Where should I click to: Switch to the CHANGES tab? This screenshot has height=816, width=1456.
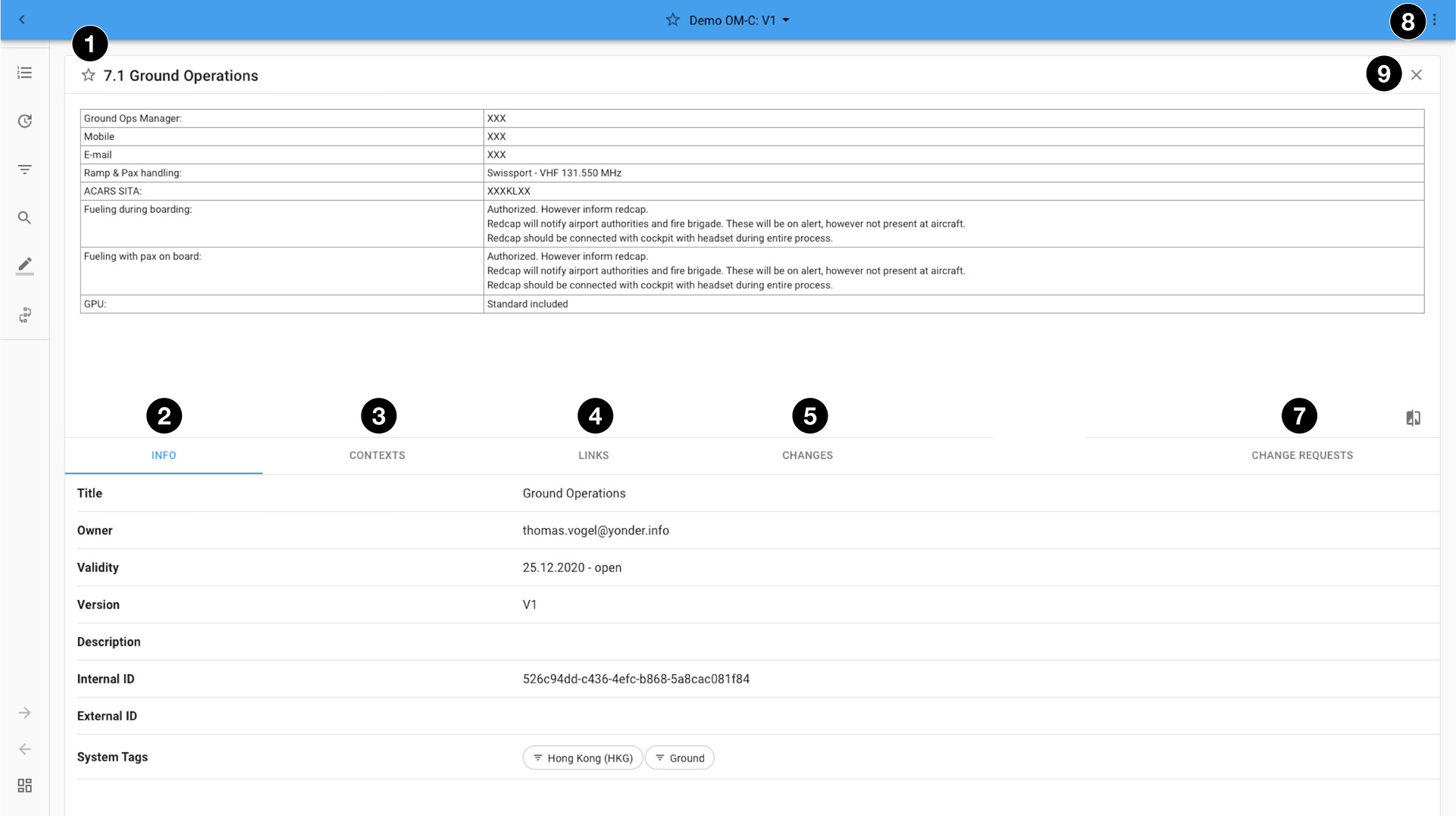point(808,455)
